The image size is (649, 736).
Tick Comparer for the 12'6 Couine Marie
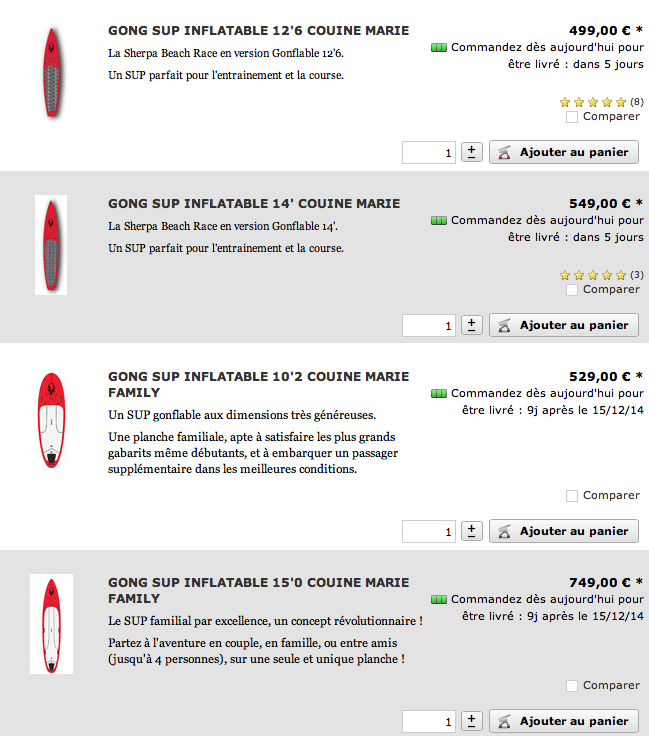[x=572, y=117]
